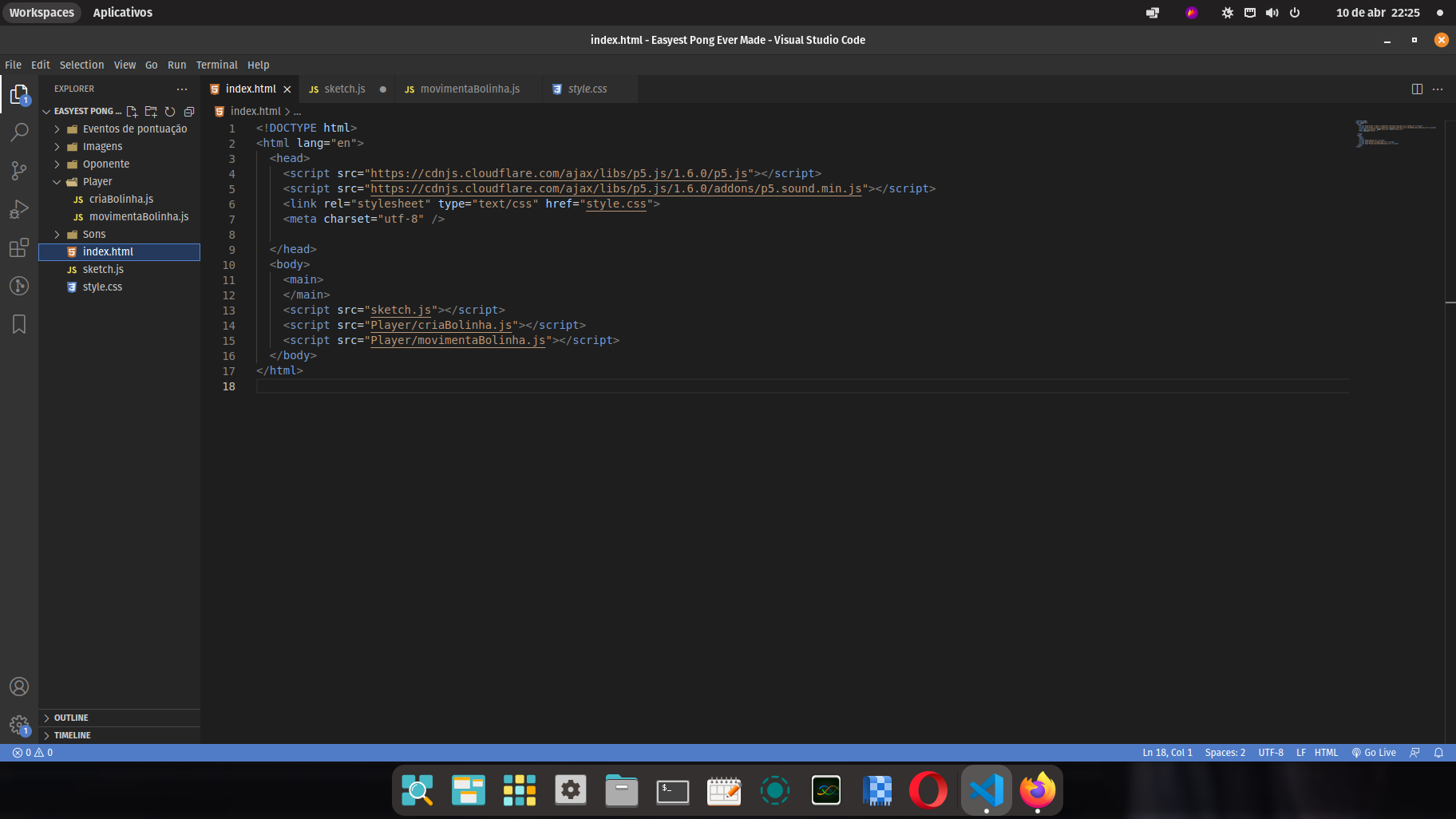Switch to the movimentaBolinha.js tab
This screenshot has height=819, width=1456.
pyautogui.click(x=469, y=89)
